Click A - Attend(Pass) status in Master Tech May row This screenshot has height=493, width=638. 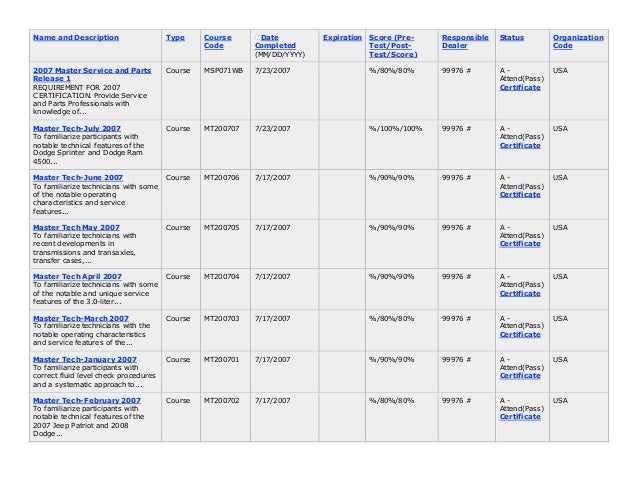(522, 231)
